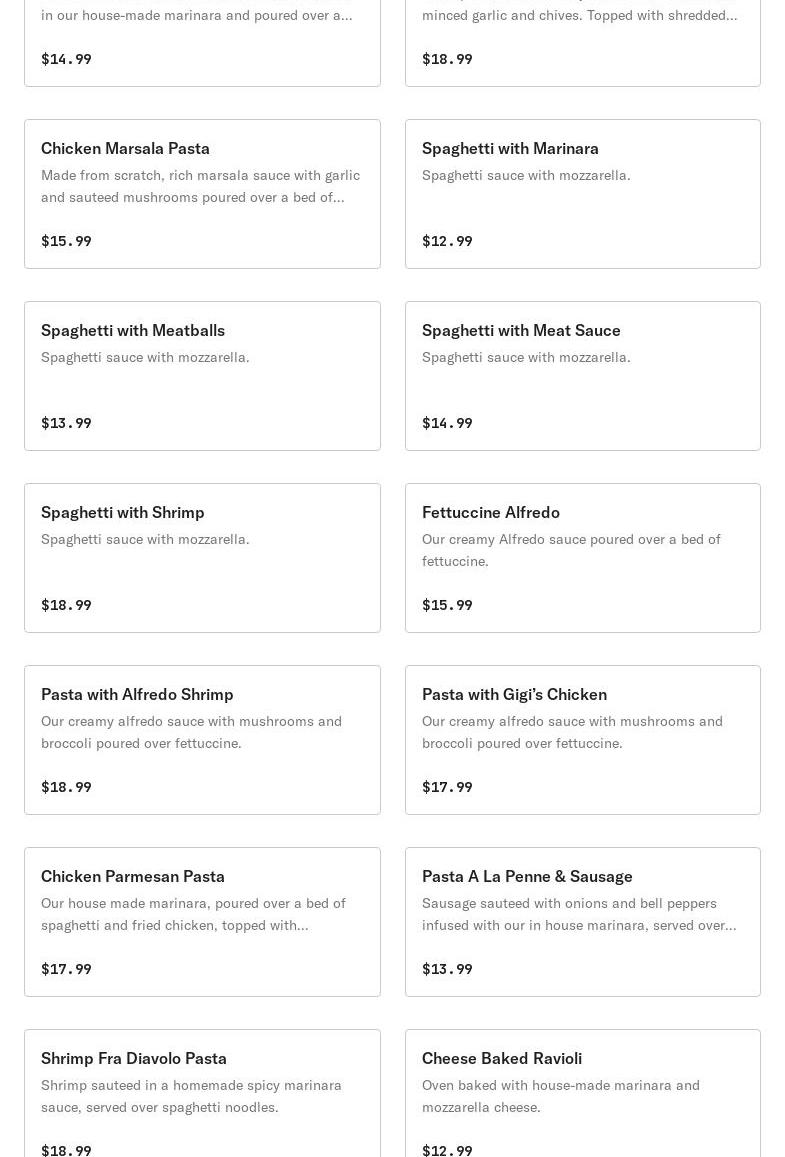Click the $17.99 price of Chicken Parmesan Pasta

click(66, 969)
